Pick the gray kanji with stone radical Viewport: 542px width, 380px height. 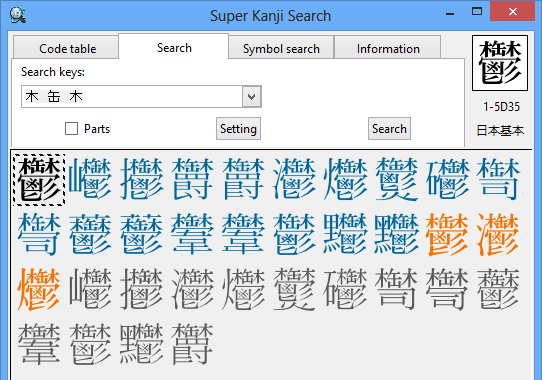point(346,289)
